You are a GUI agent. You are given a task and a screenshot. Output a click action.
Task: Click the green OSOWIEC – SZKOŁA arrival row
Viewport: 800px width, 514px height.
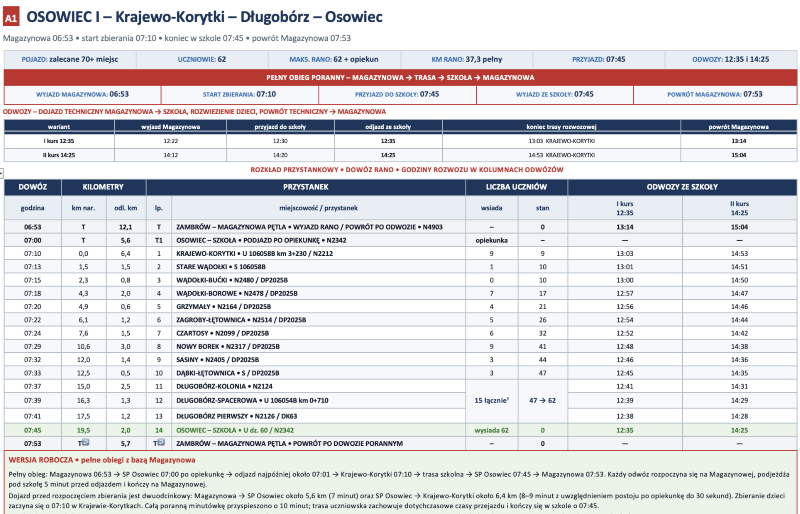pos(401,430)
